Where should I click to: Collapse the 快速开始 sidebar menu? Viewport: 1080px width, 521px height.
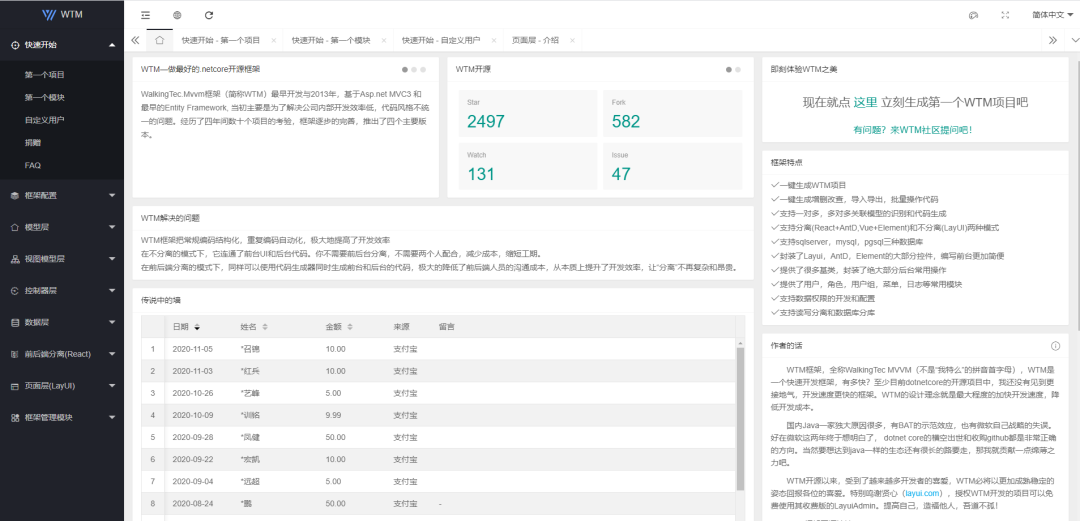[x=62, y=45]
